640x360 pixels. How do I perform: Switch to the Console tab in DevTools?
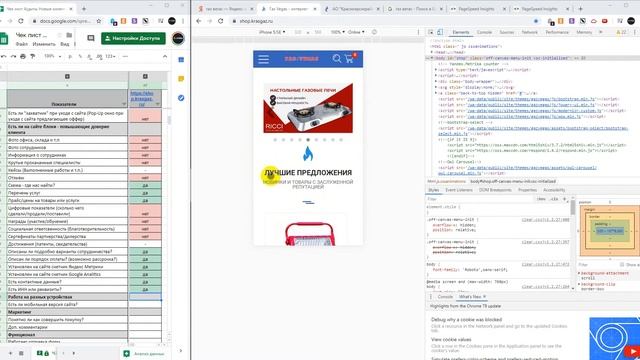coord(484,32)
